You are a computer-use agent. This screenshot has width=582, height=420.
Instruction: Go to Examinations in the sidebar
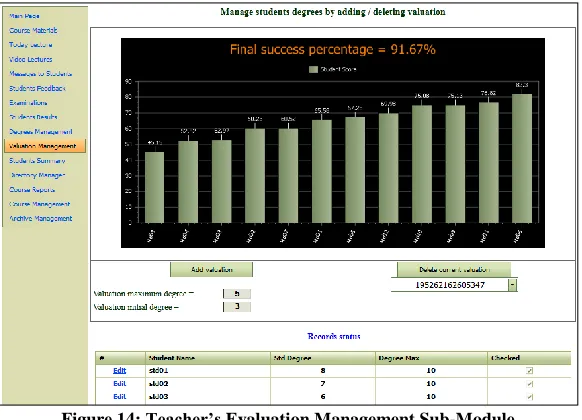[x=28, y=103]
